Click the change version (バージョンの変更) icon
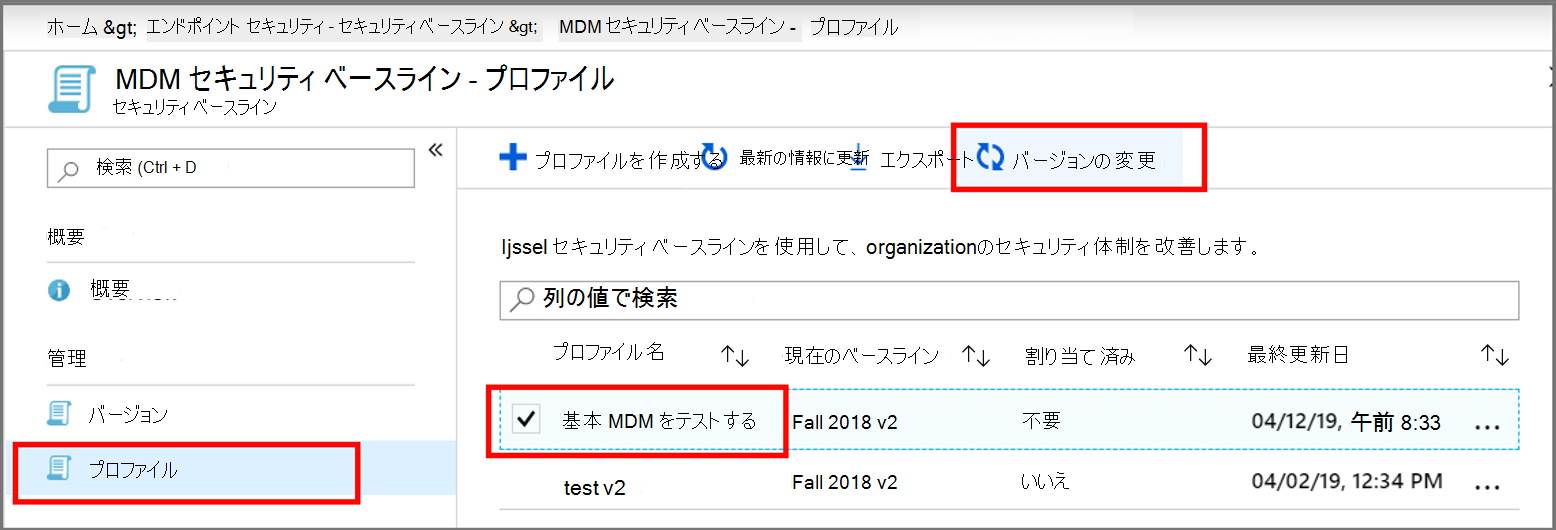This screenshot has height=530, width=1556. point(990,157)
